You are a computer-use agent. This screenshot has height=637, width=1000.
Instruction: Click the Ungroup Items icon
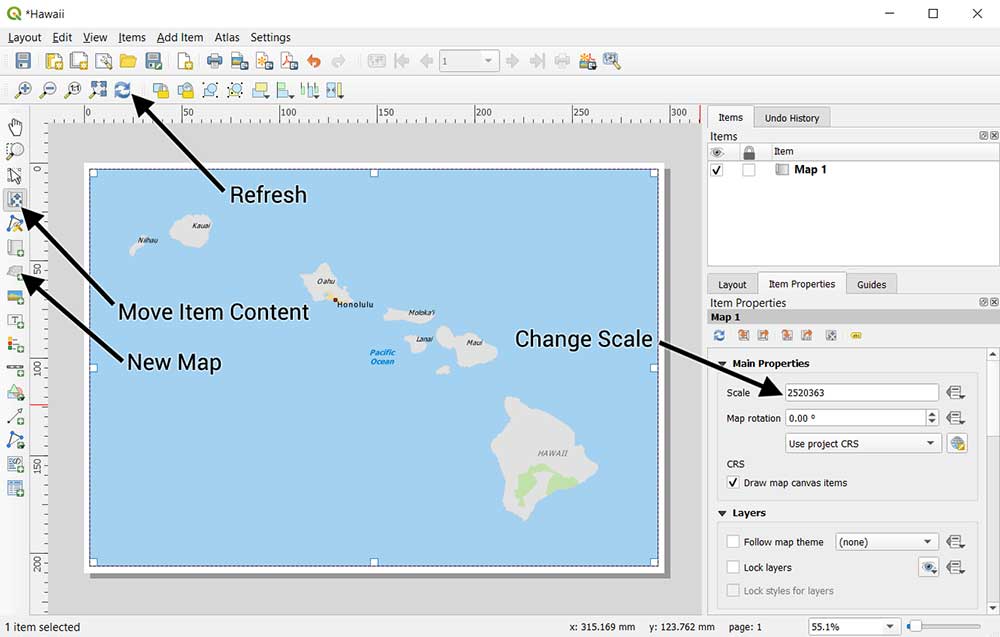[235, 90]
